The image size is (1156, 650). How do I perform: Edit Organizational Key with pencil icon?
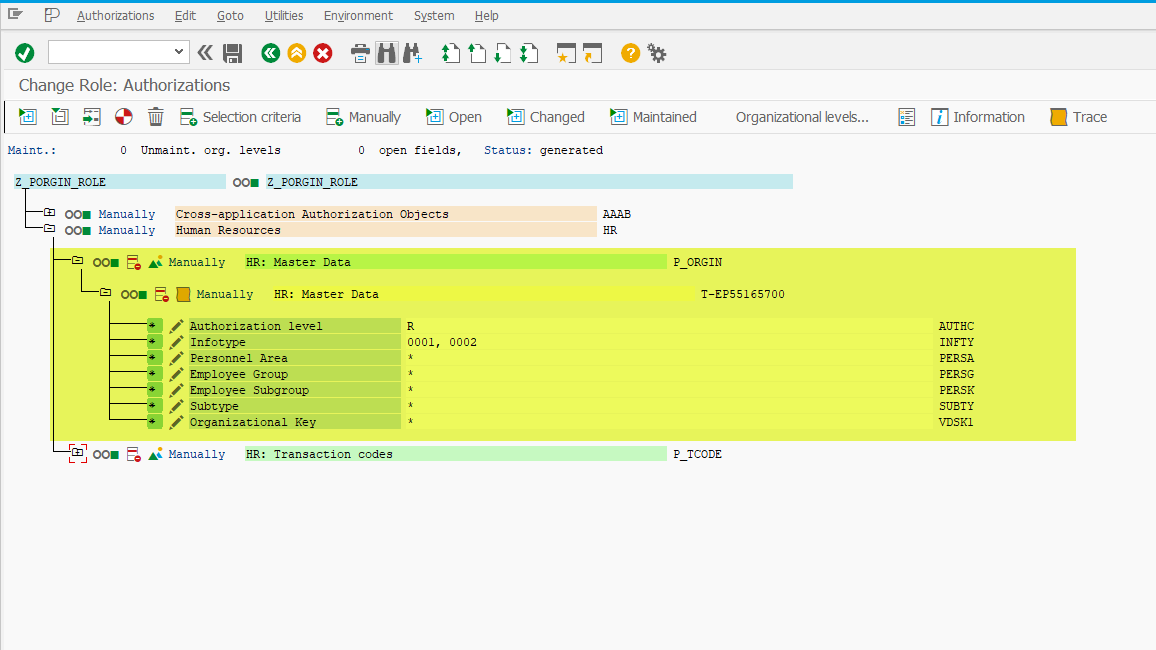click(x=176, y=422)
